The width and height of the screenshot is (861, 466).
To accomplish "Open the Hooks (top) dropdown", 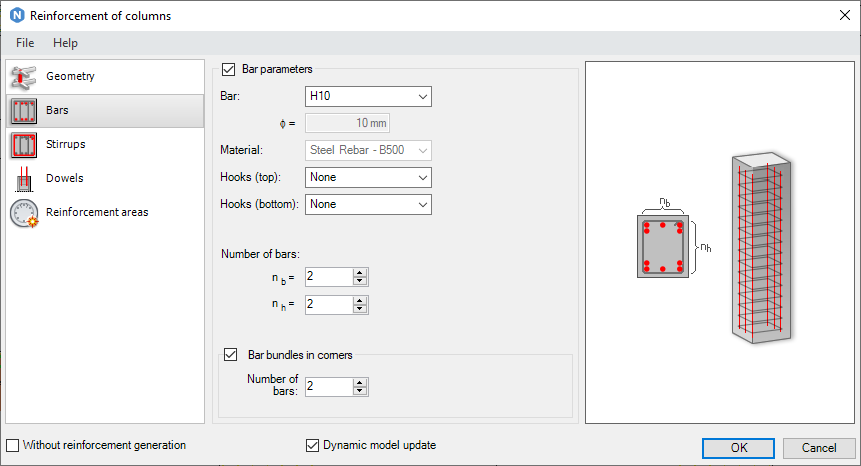I will 368,177.
